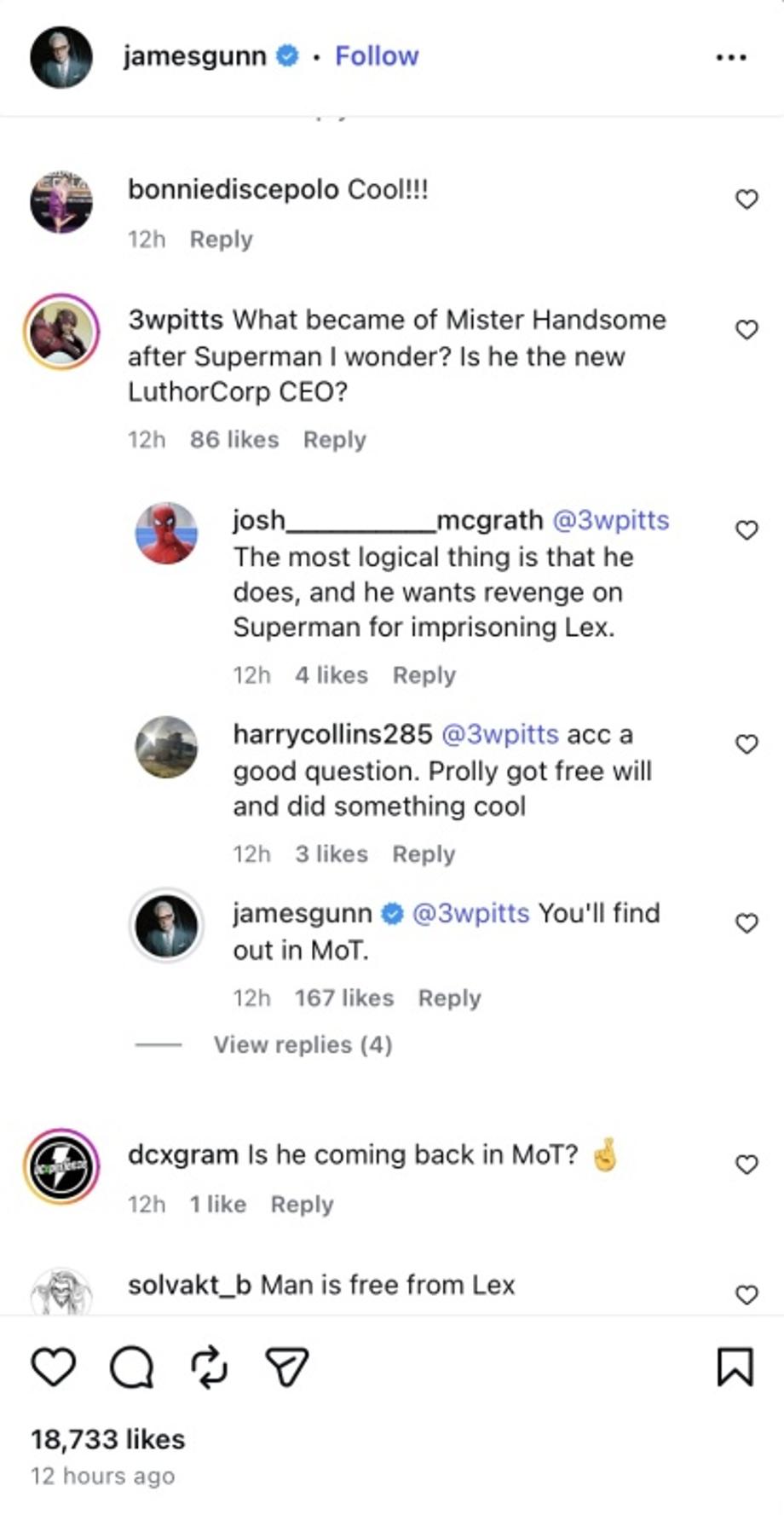This screenshot has height=1515, width=784.
Task: Share post via paper plane icon
Action: click(286, 1367)
